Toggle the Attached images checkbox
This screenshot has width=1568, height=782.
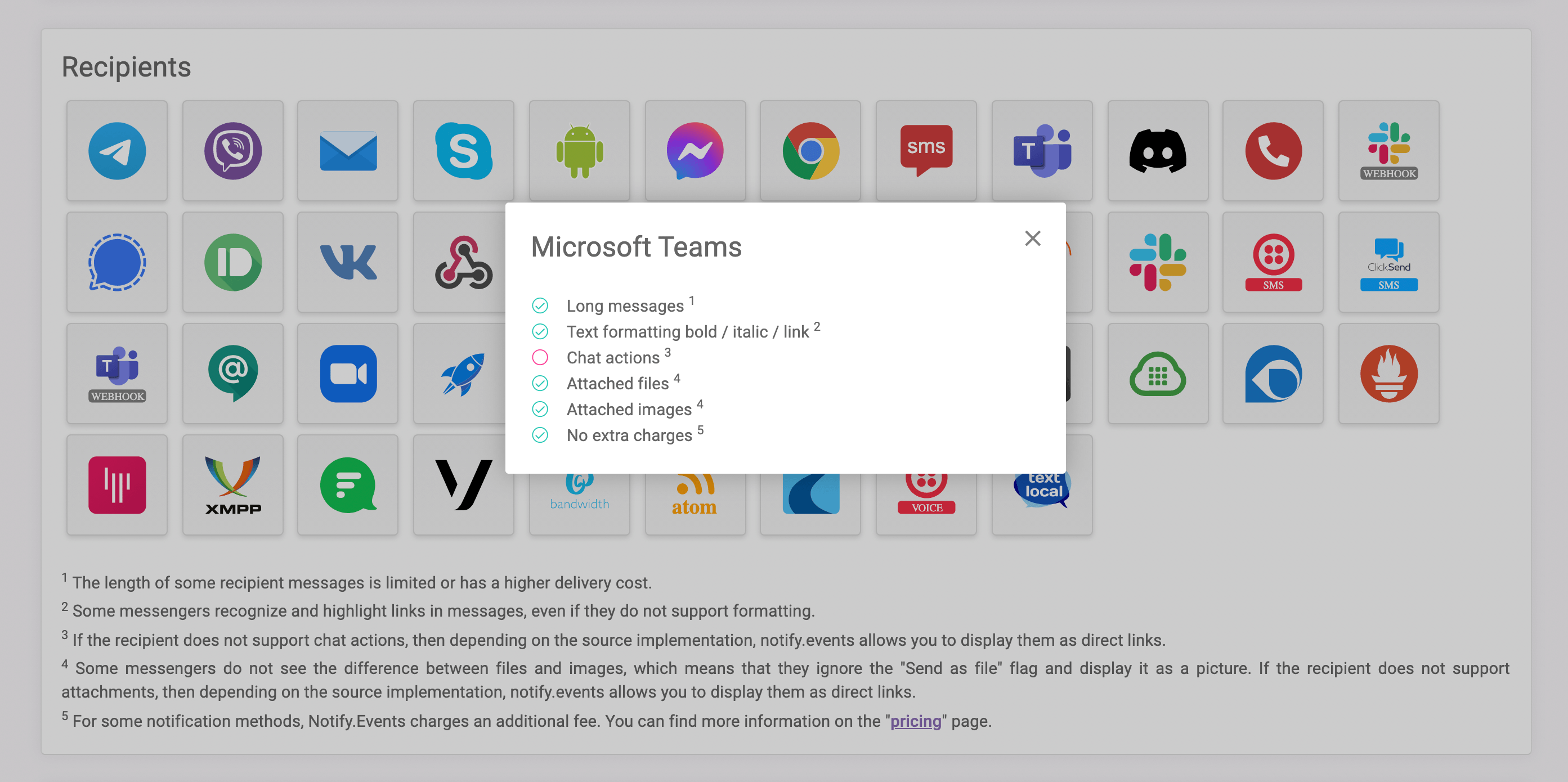point(540,409)
